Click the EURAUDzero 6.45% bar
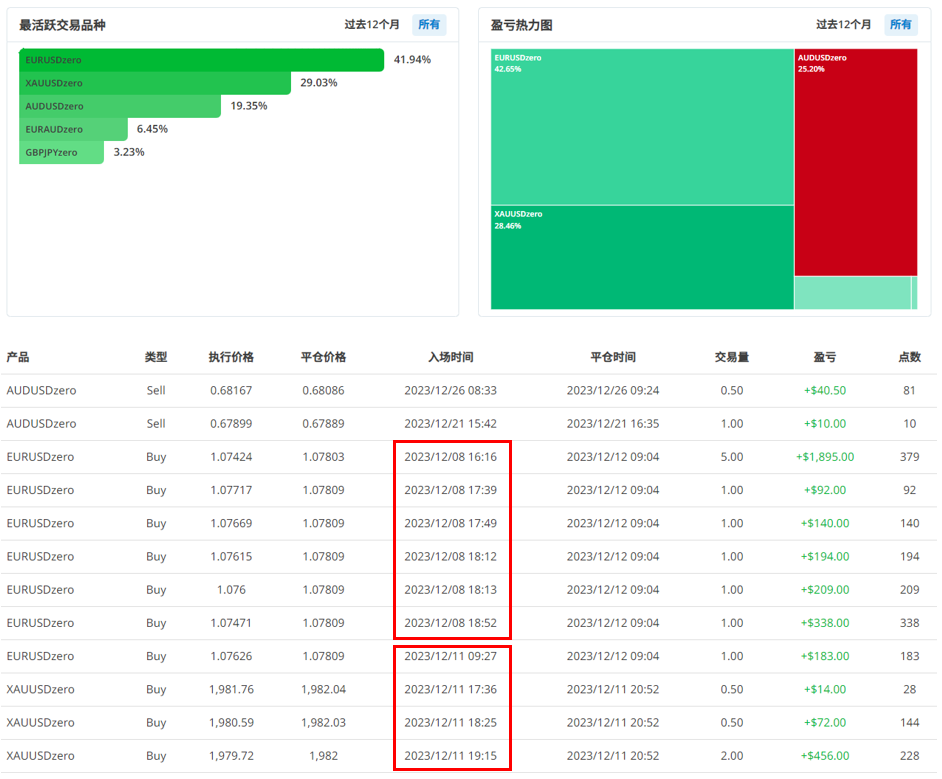Screen dimensions: 942x779 74,129
